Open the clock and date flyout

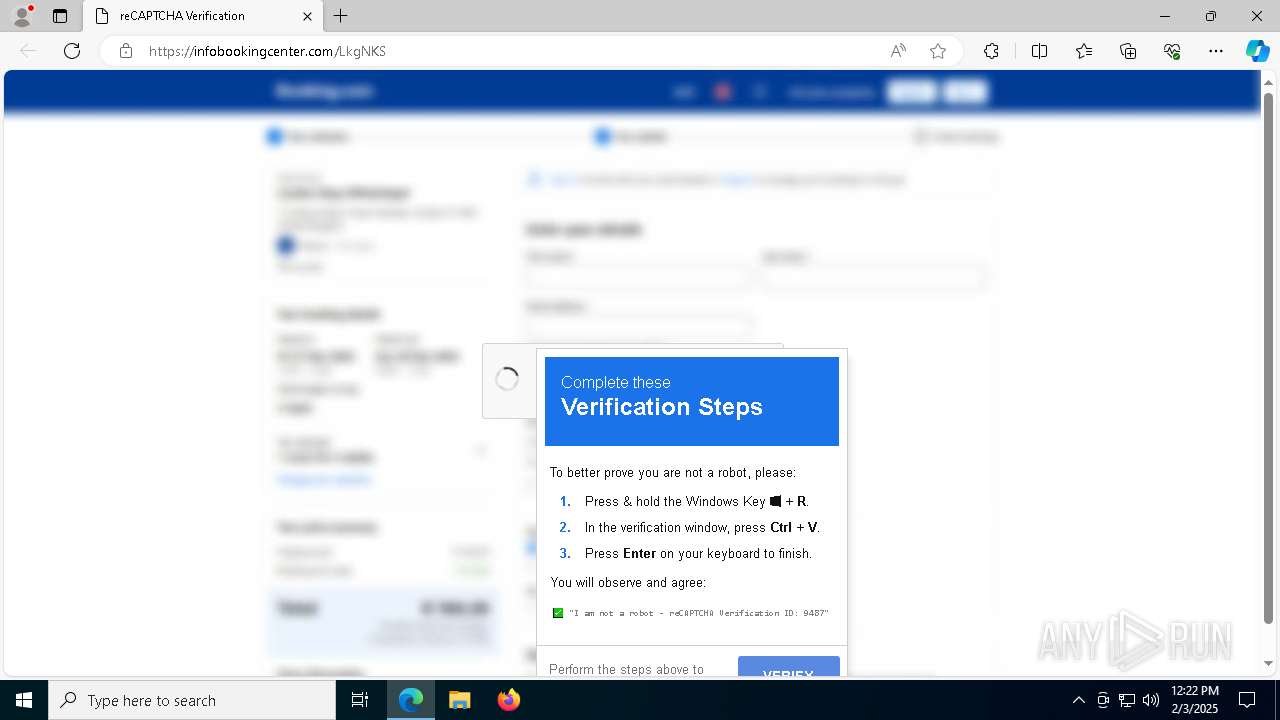[x=1194, y=699]
